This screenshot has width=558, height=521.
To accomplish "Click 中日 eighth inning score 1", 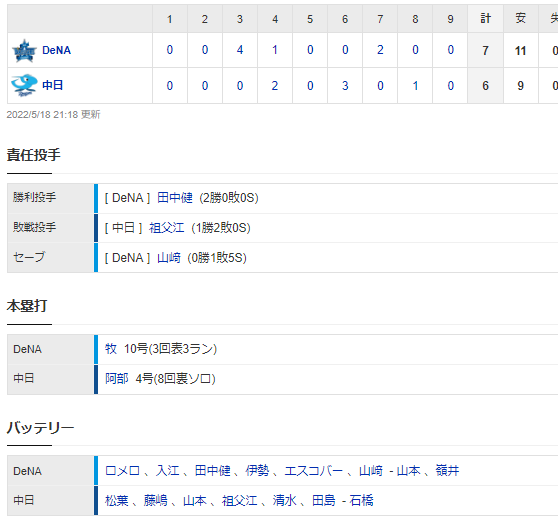I will [415, 86].
